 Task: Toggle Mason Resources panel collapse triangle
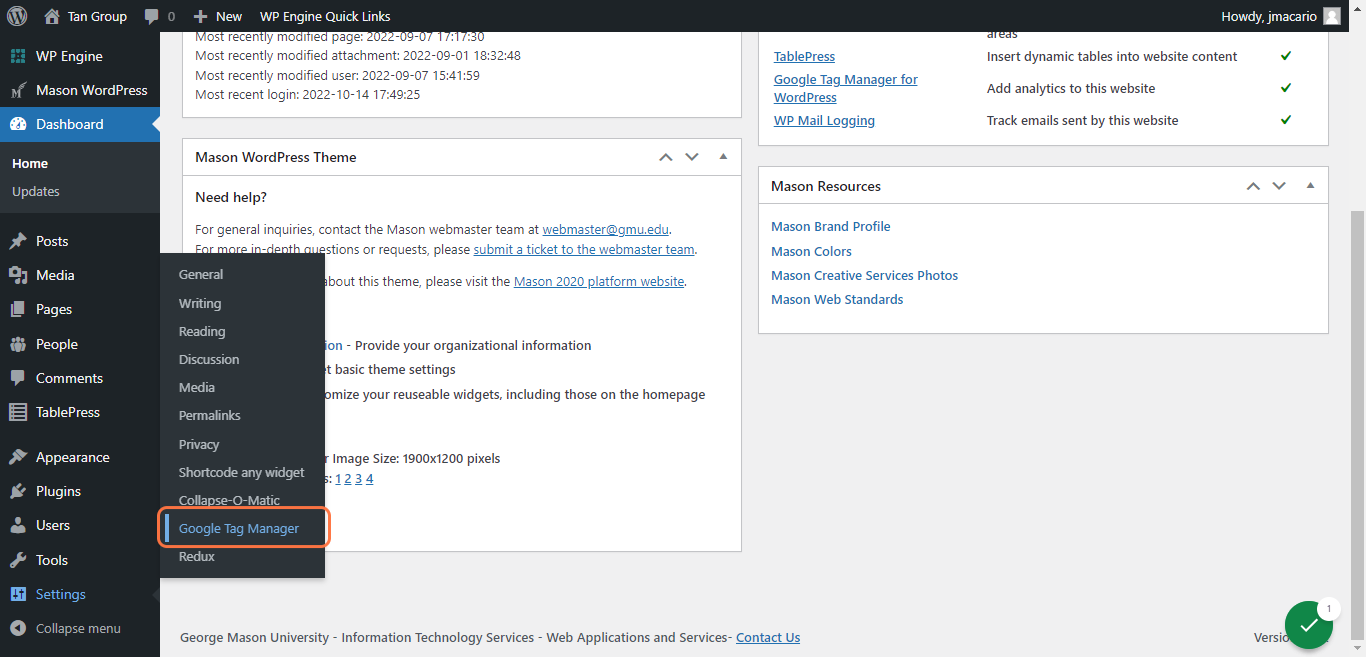pyautogui.click(x=1310, y=186)
